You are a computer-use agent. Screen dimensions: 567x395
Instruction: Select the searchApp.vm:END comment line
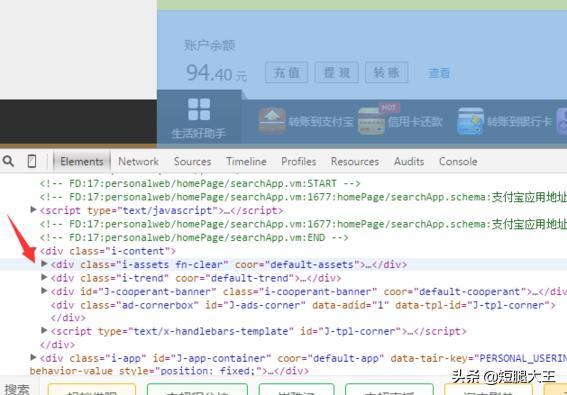click(x=194, y=238)
